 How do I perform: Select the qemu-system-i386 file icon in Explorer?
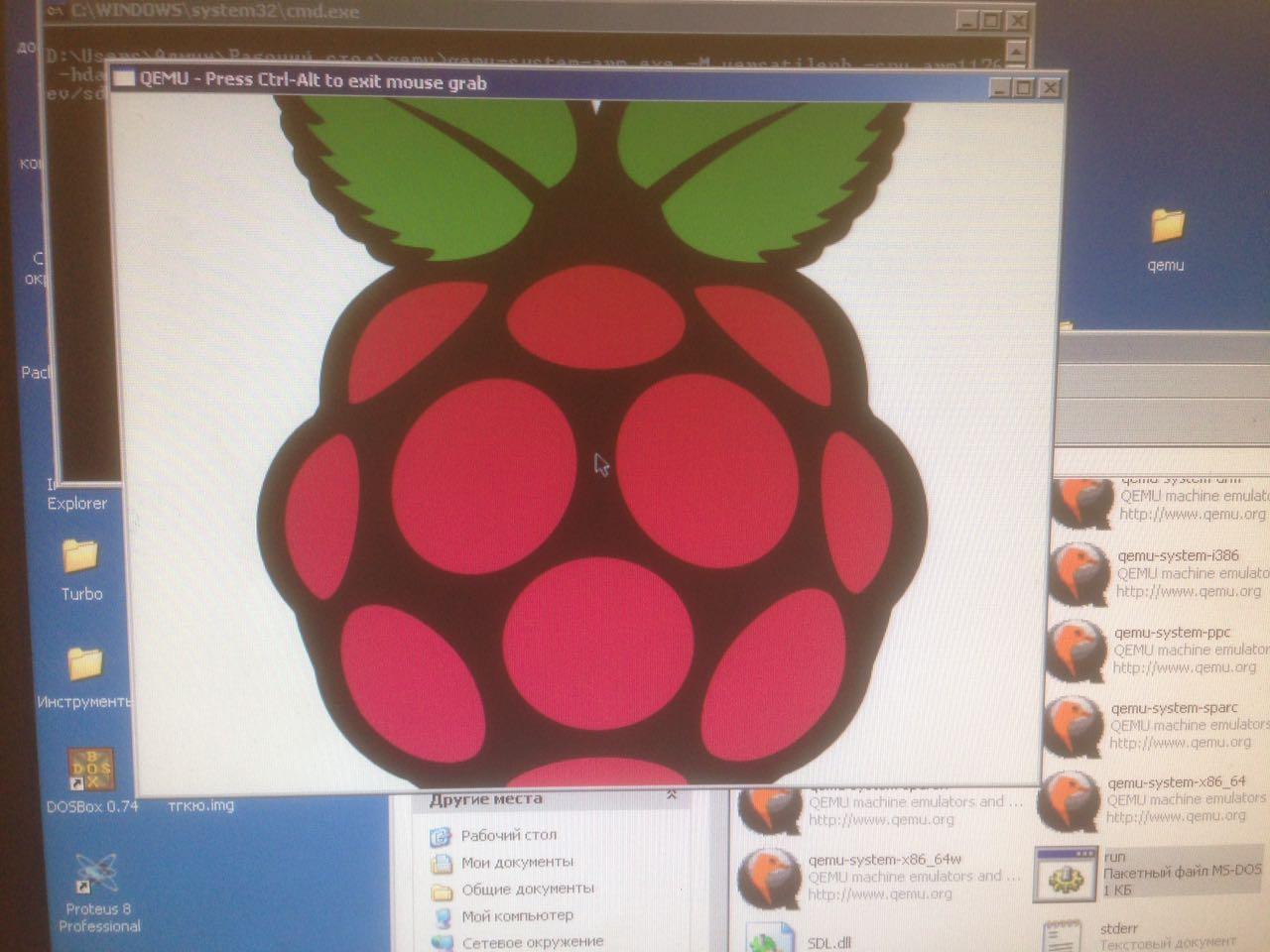(x=1078, y=574)
